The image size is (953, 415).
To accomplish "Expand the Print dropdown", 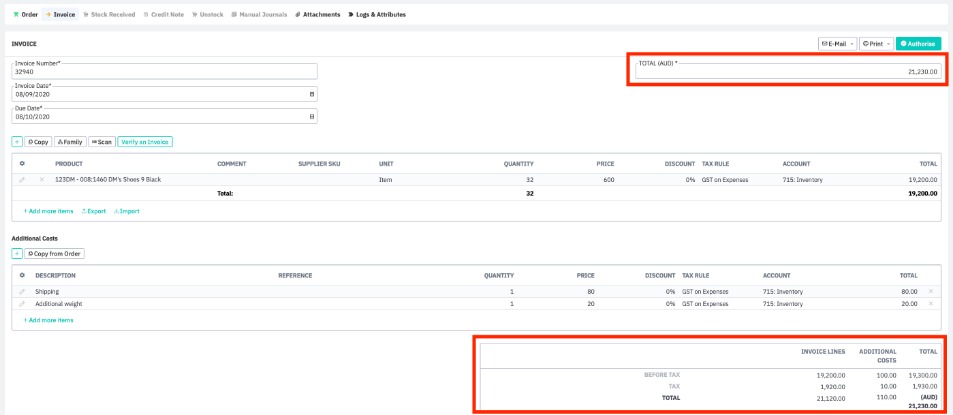I will pos(875,44).
